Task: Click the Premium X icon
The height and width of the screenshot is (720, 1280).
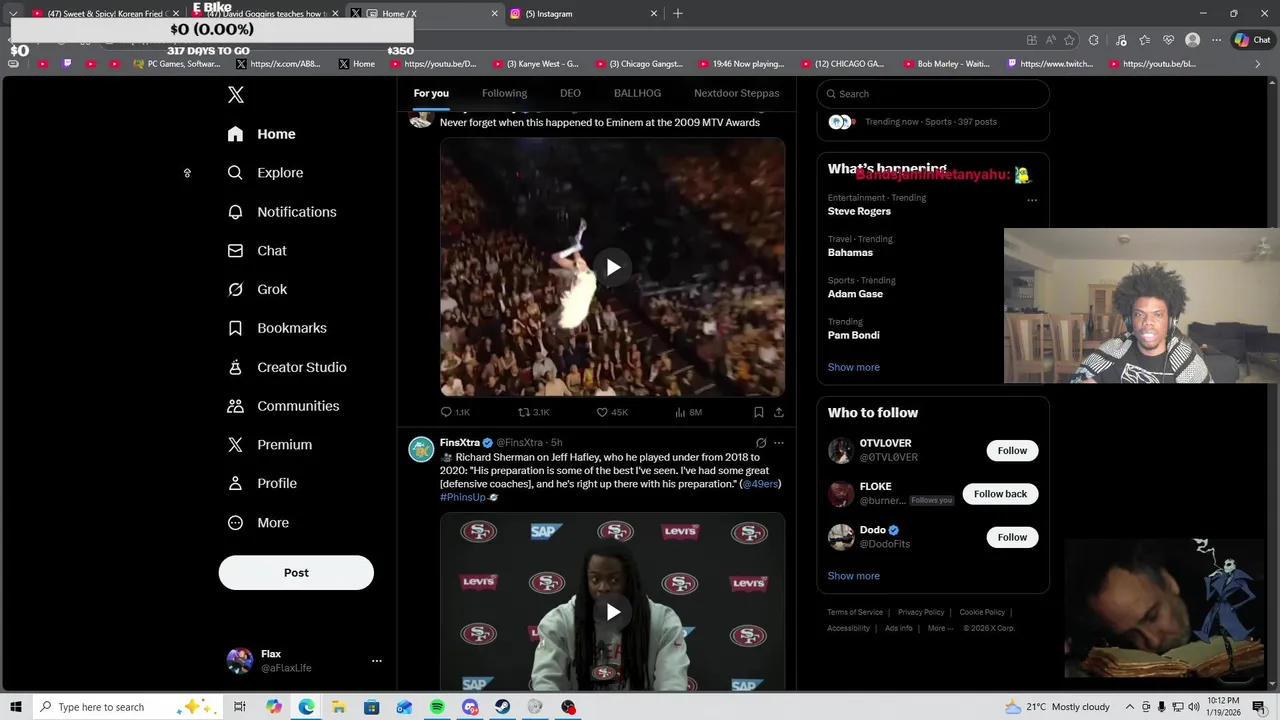Action: pos(235,445)
